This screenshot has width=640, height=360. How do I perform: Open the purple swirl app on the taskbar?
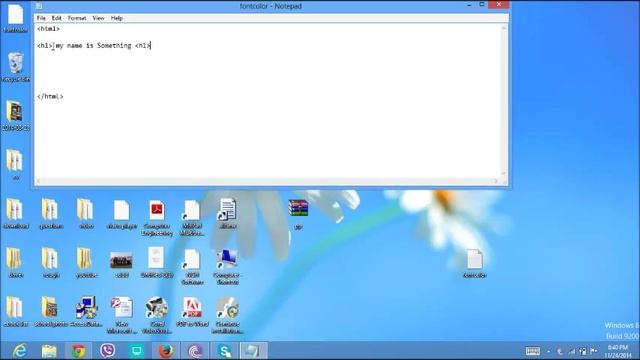pyautogui.click(x=195, y=351)
